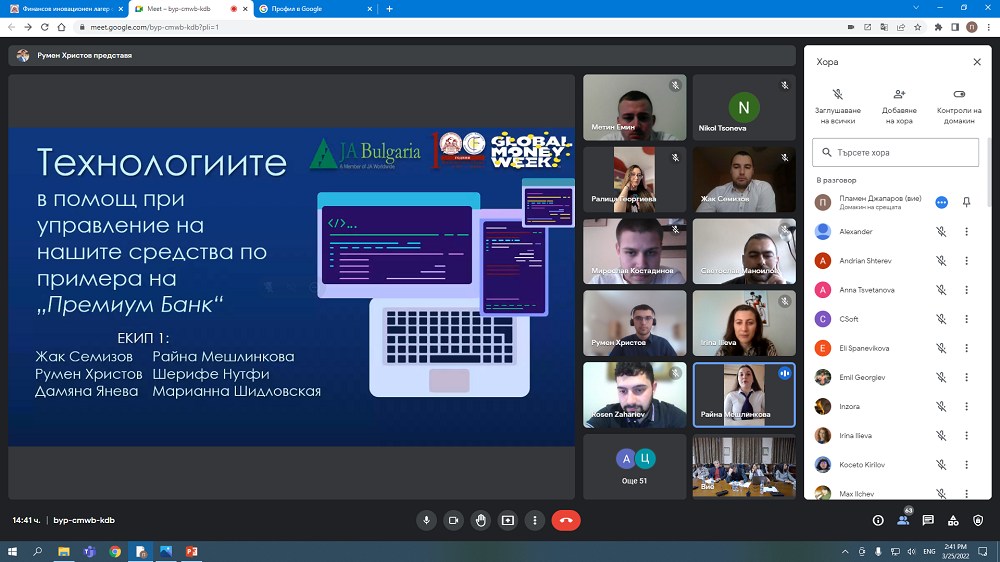Show people panel icon

(903, 521)
